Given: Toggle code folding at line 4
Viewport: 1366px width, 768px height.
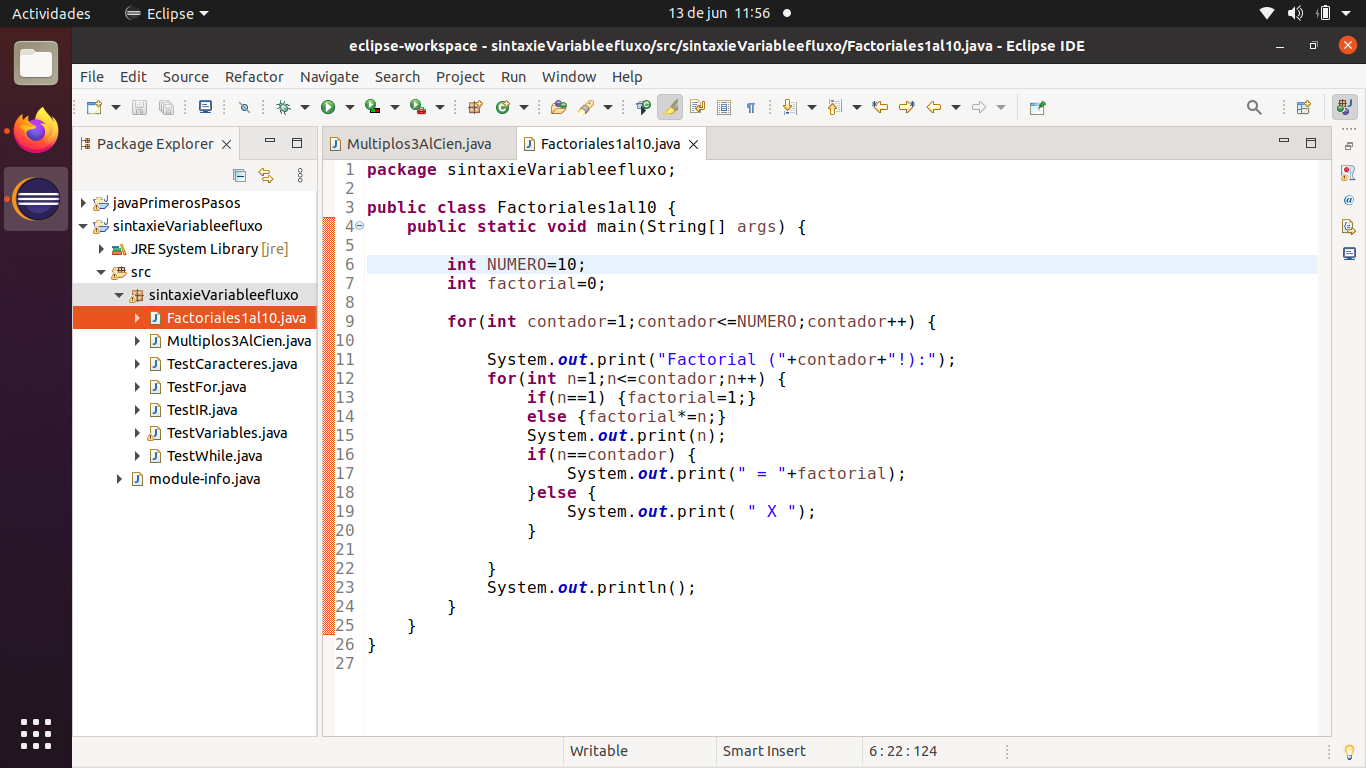Looking at the screenshot, I should pos(359,226).
